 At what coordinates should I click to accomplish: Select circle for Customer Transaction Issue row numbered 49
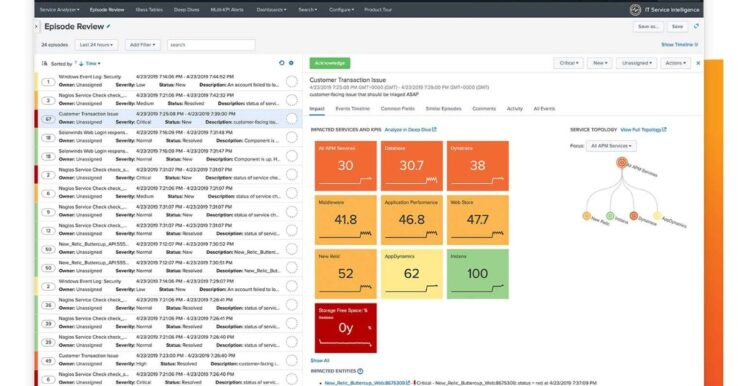(x=292, y=361)
